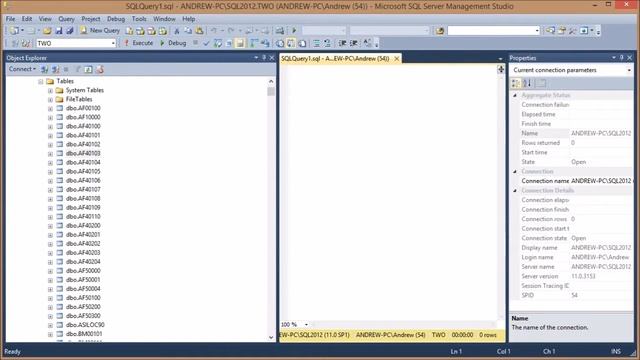Open the Debug menu
Image resolution: width=640 pixels, height=360 pixels.
point(116,19)
